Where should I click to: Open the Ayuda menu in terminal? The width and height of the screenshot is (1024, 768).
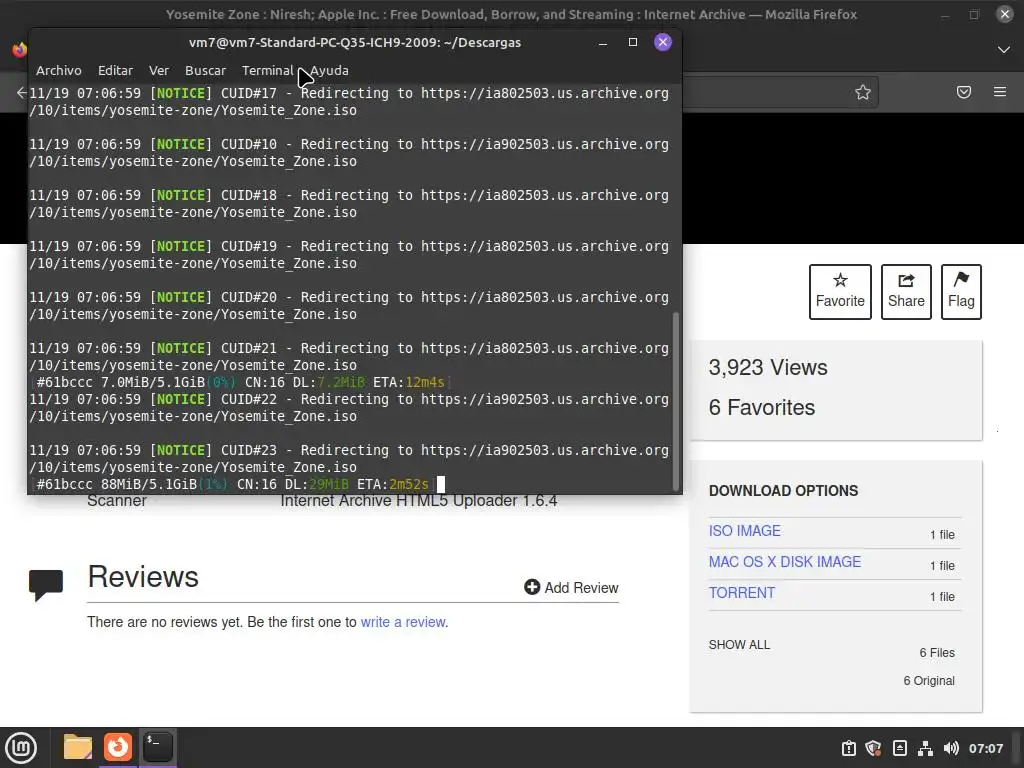[329, 71]
